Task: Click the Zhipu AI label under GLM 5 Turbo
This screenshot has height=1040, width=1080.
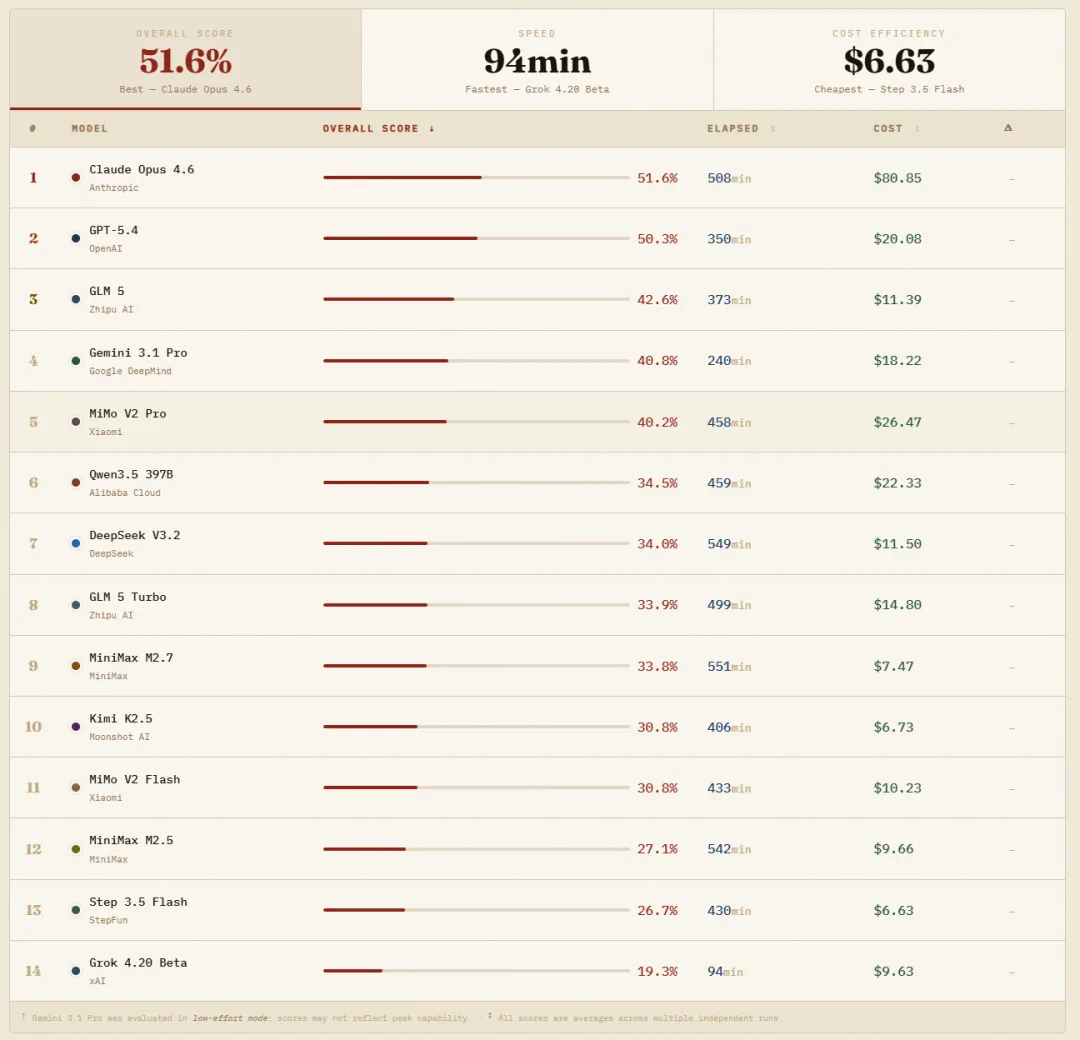Action: pyautogui.click(x=111, y=615)
